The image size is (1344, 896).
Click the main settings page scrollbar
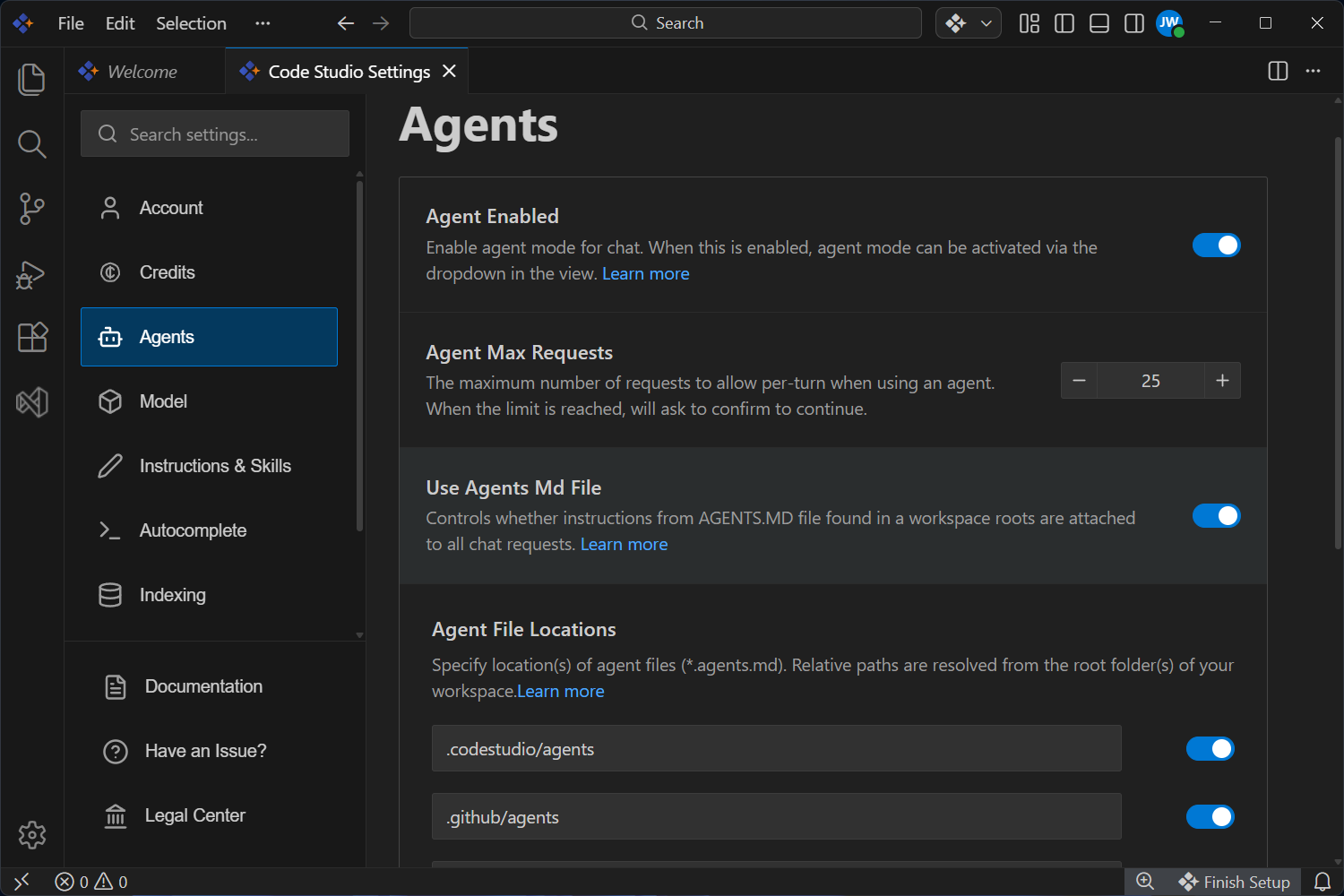coord(1338,343)
